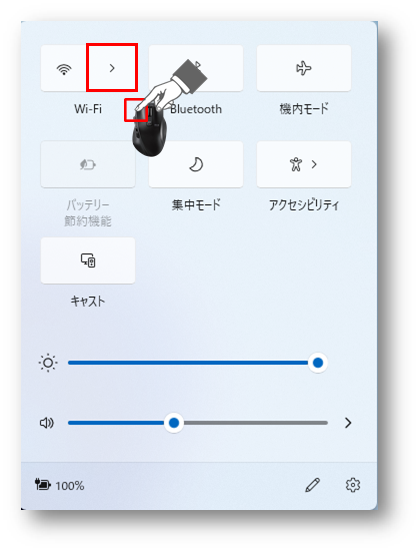The image size is (420, 552).
Task: Open accessibility options with the person icon
Action: 296,164
